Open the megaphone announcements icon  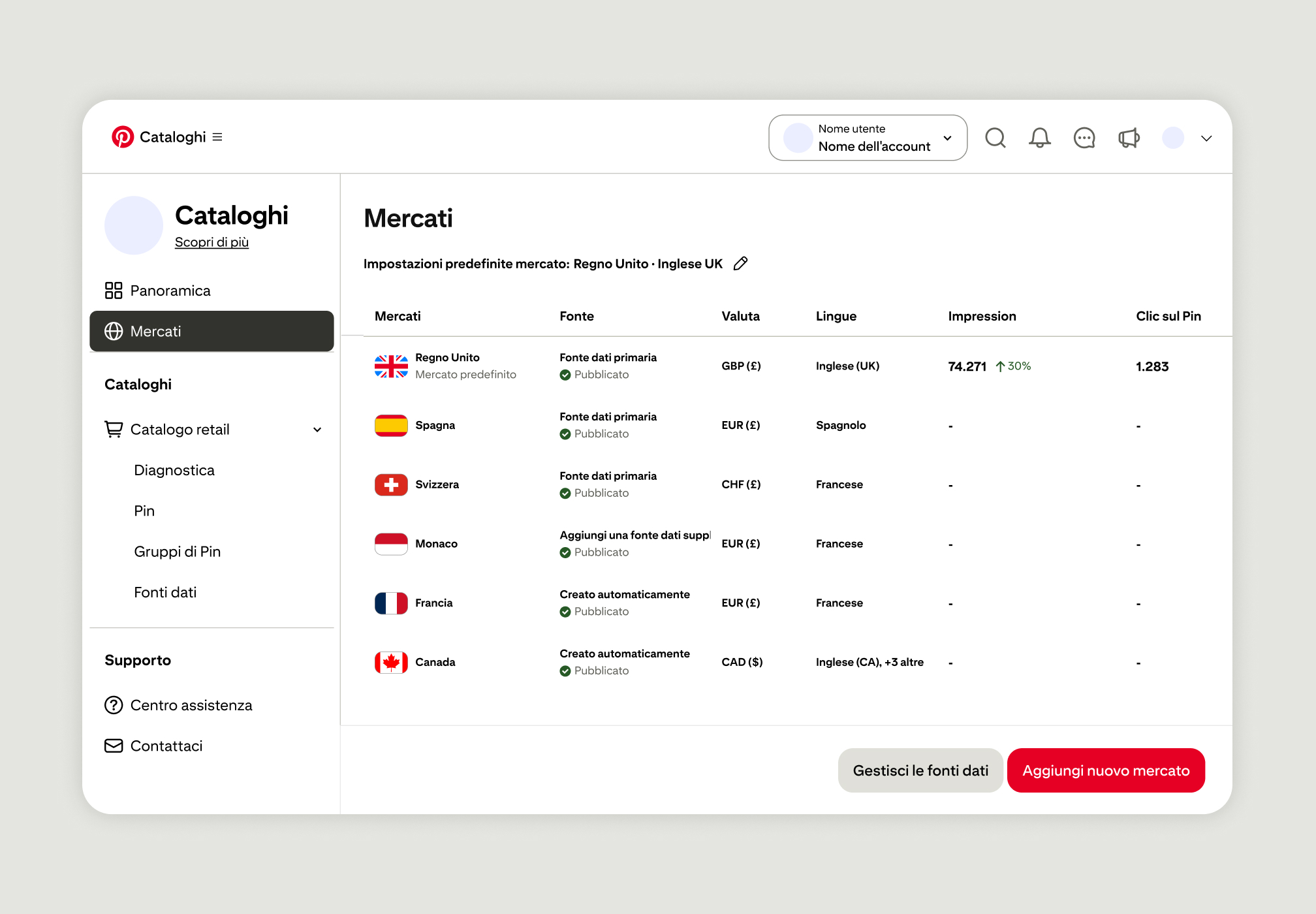[x=1129, y=138]
